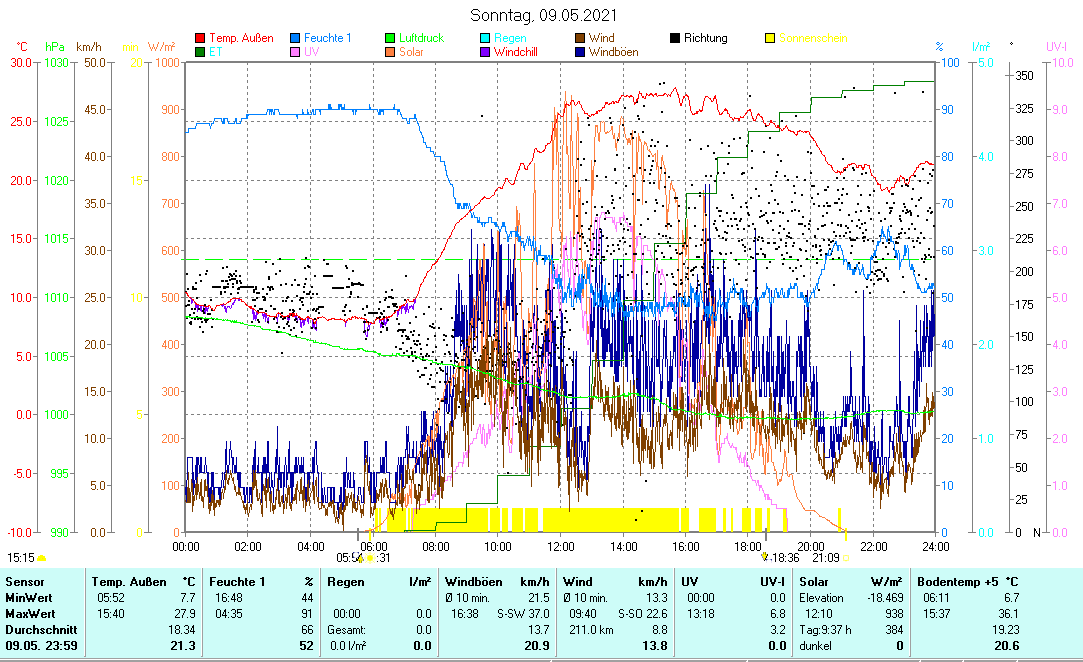Select the brown Wind legend square
Screen dimensions: 1083x662
tap(581, 39)
